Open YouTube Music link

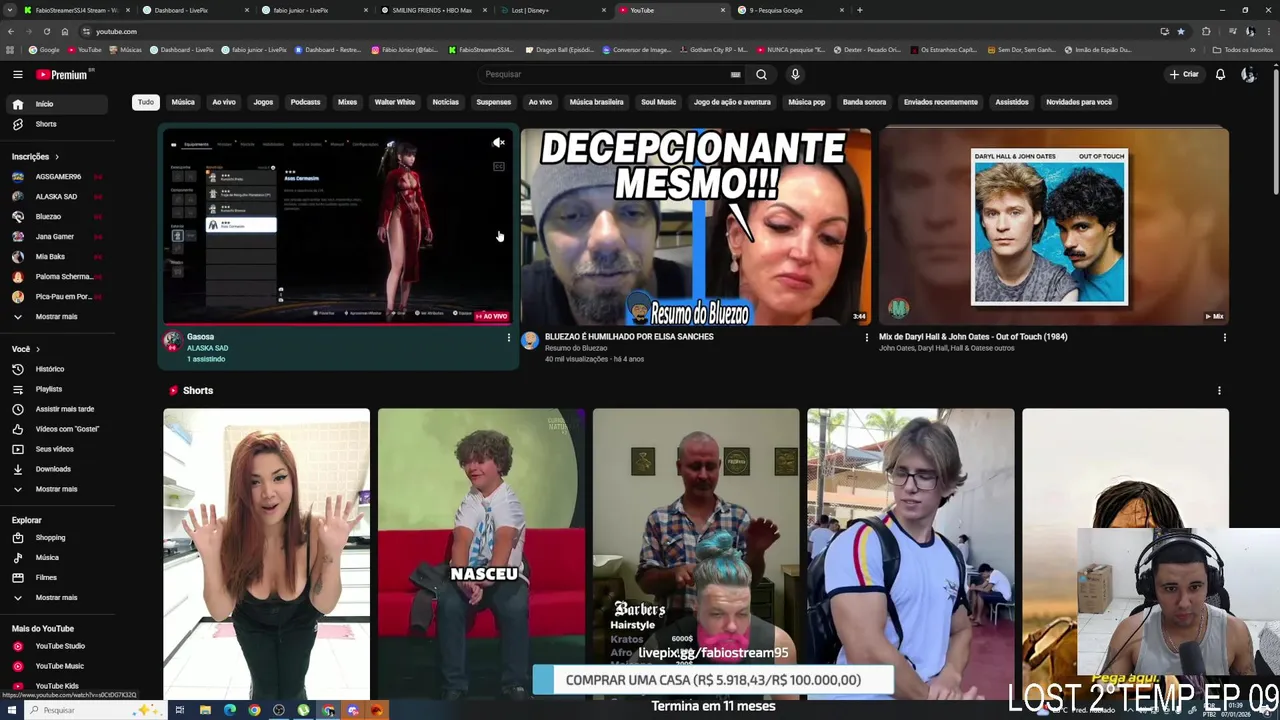coord(59,666)
